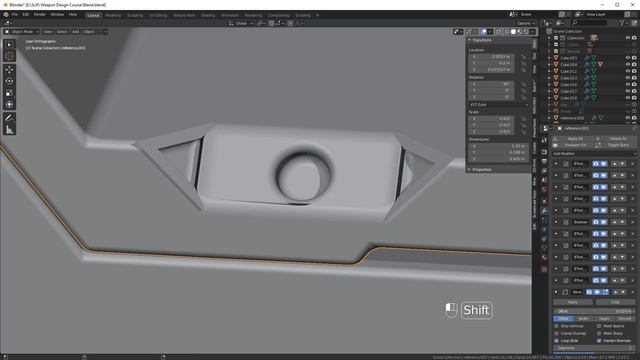This screenshot has width=640, height=360.
Task: Remove the Boolean modifier with its X
Action: coord(633,222)
